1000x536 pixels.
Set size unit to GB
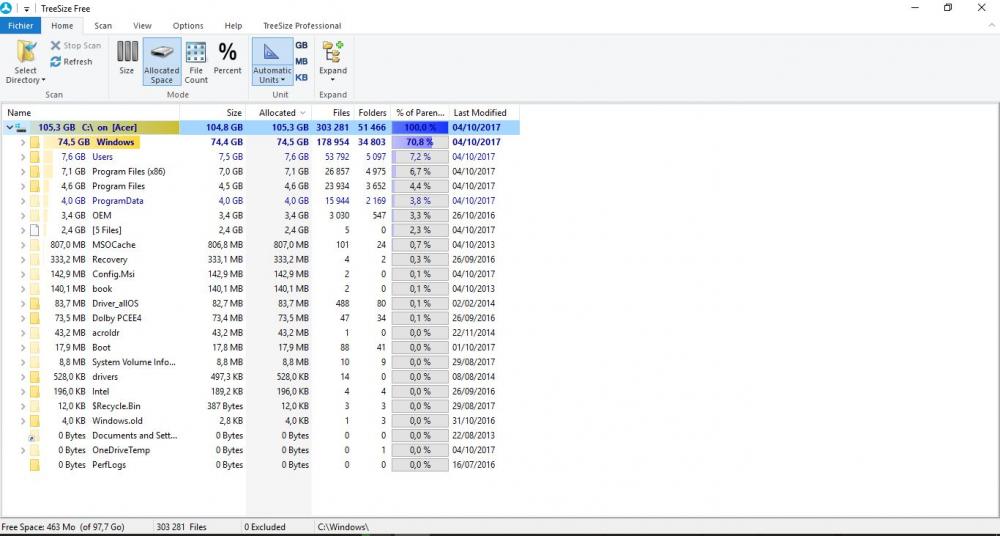pyautogui.click(x=301, y=45)
